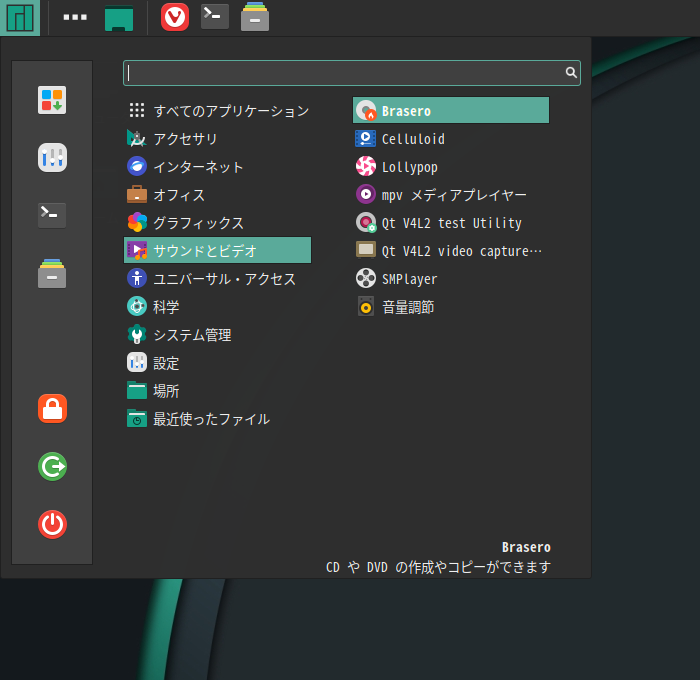Open 最近使ったファイル category
The height and width of the screenshot is (680, 700).
click(x=210, y=419)
